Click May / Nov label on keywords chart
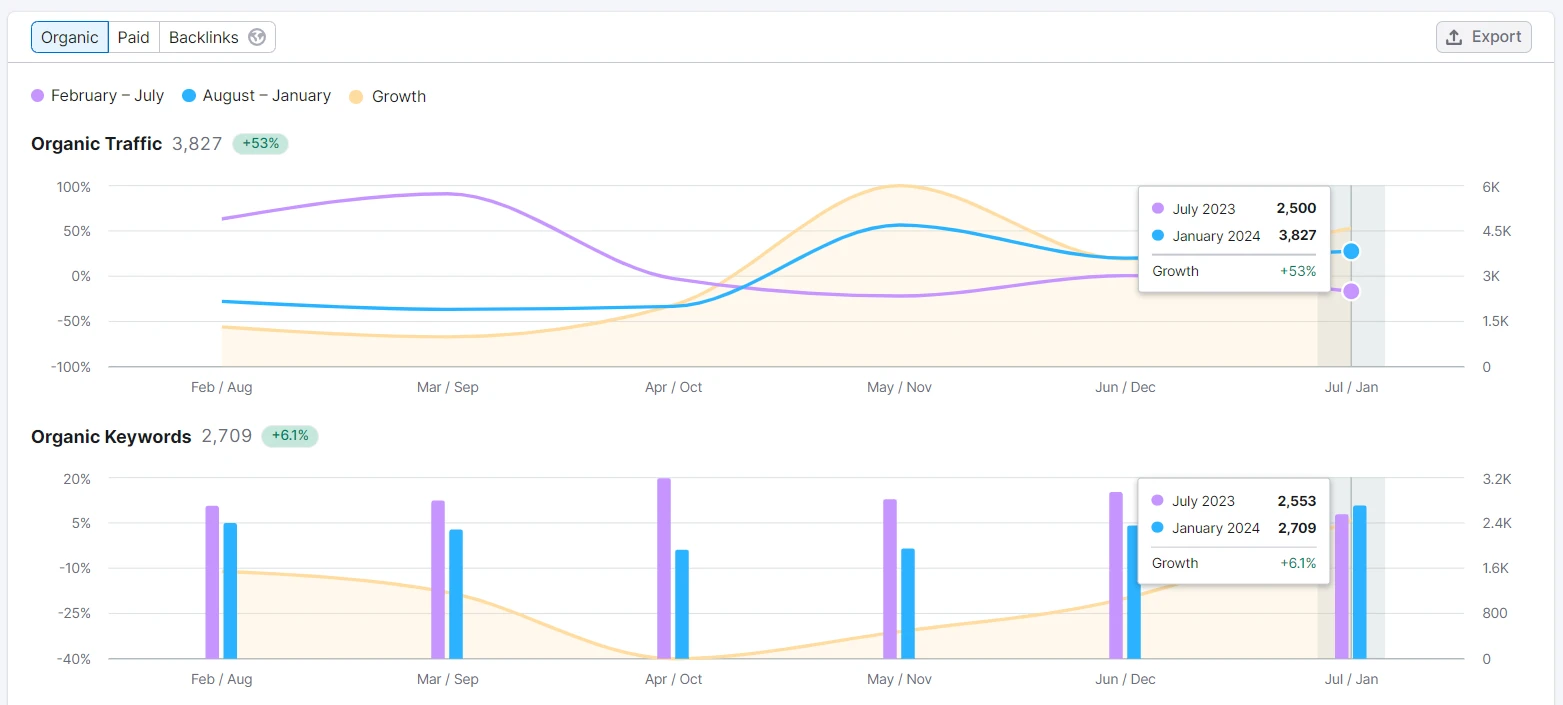 tap(899, 679)
